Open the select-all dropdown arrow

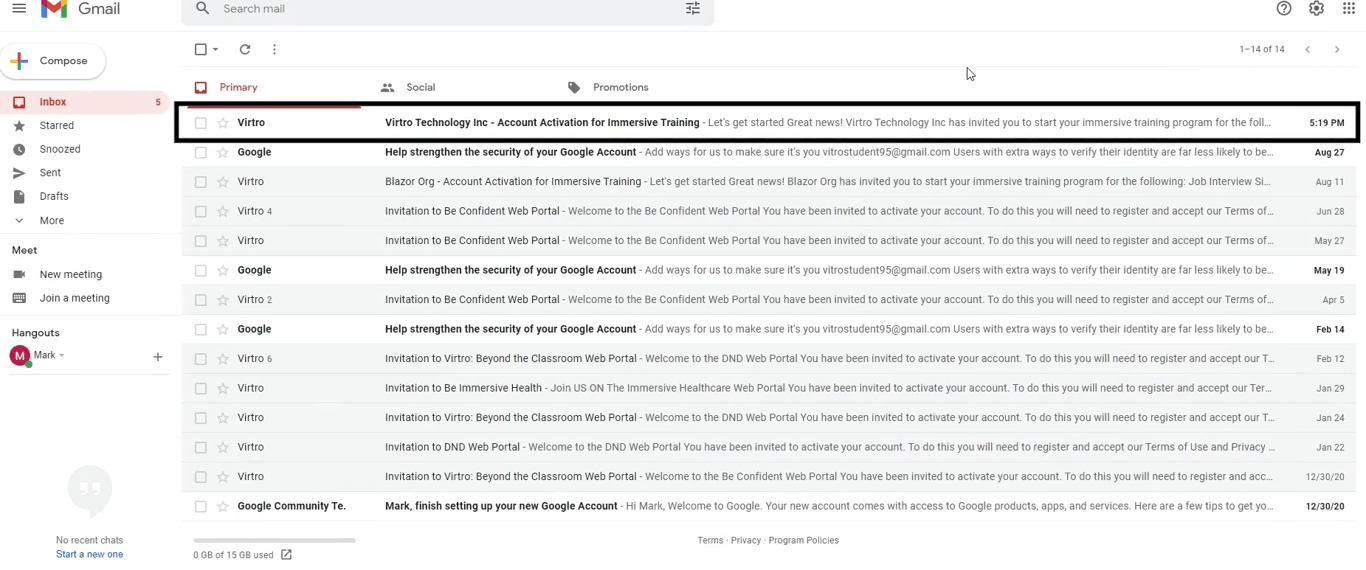click(x=216, y=50)
